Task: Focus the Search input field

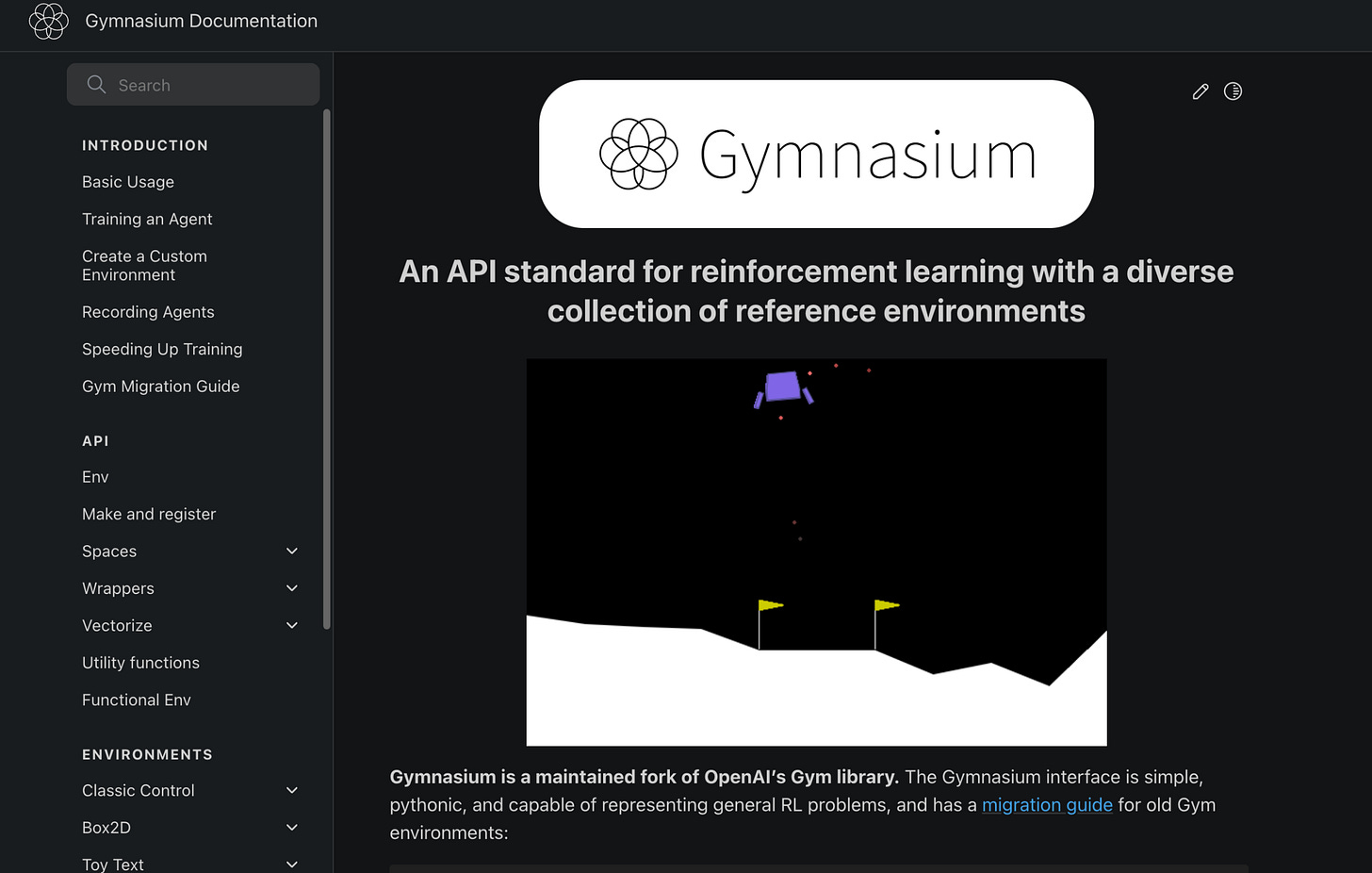Action: coord(193,85)
